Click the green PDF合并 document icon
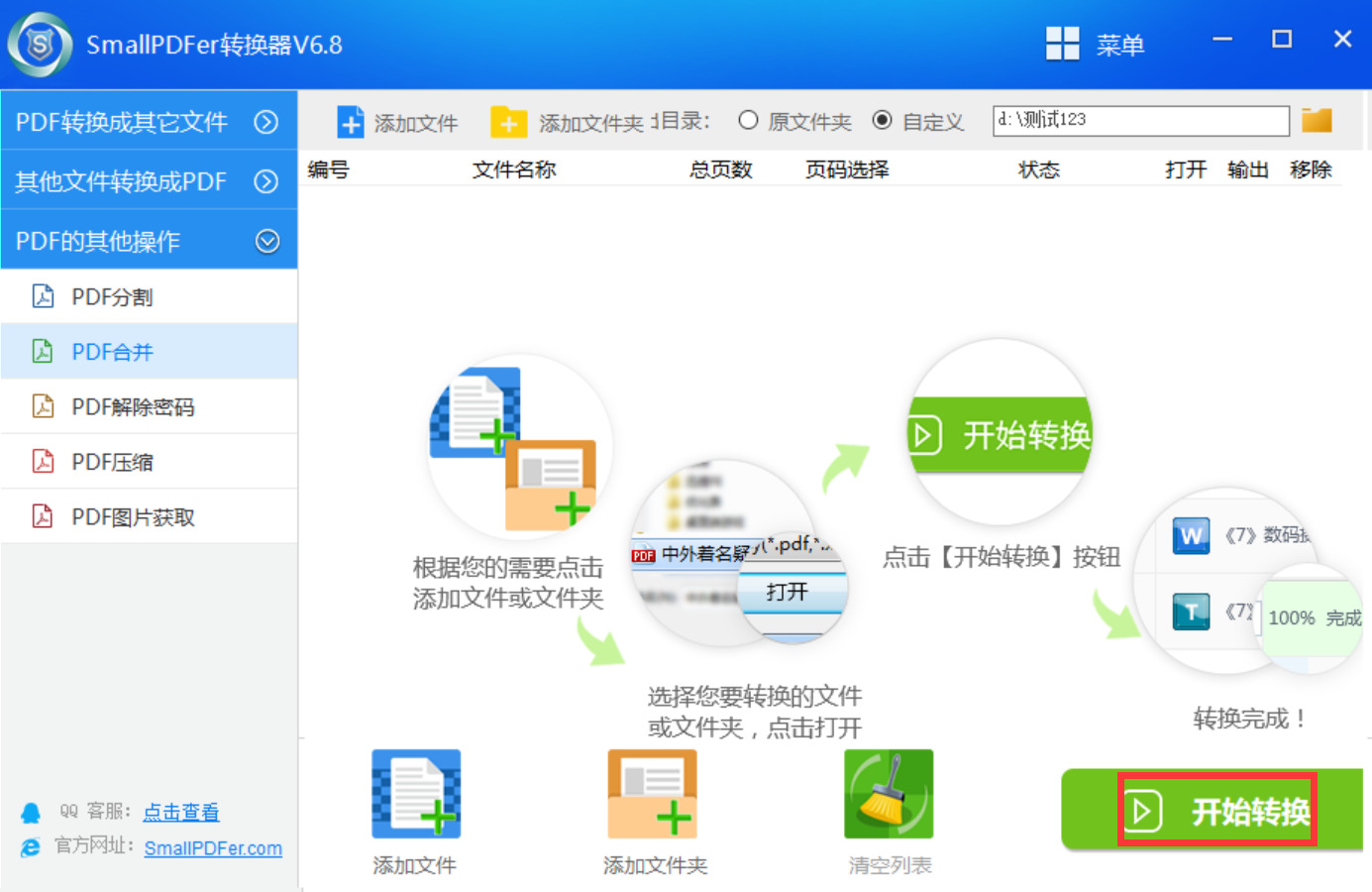The height and width of the screenshot is (892, 1372). click(43, 351)
